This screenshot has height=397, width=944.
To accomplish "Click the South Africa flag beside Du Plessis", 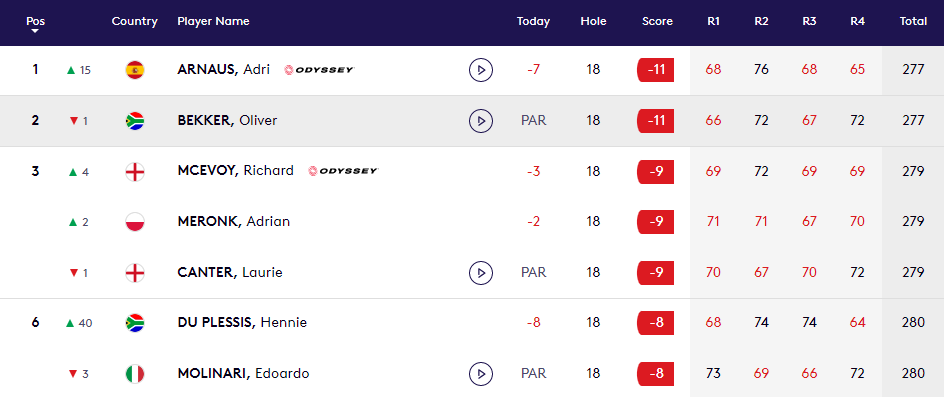I will pyautogui.click(x=135, y=324).
